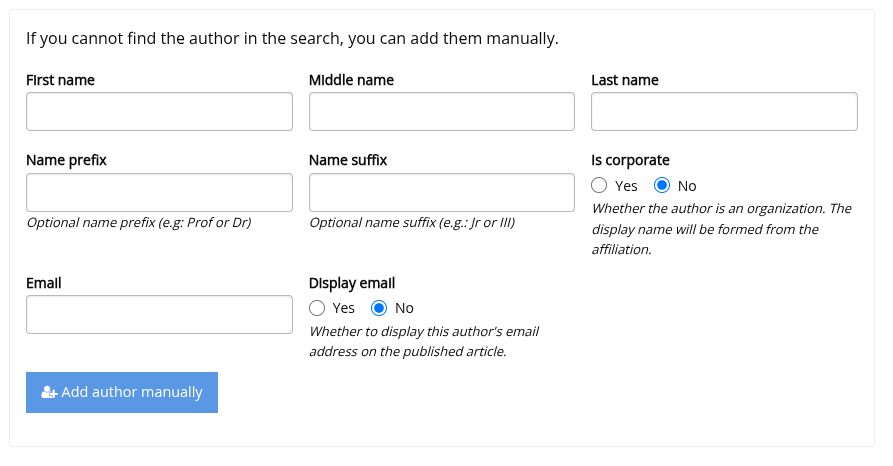Click into the Middle name text box
The width and height of the screenshot is (893, 466).
pyautogui.click(x=441, y=112)
